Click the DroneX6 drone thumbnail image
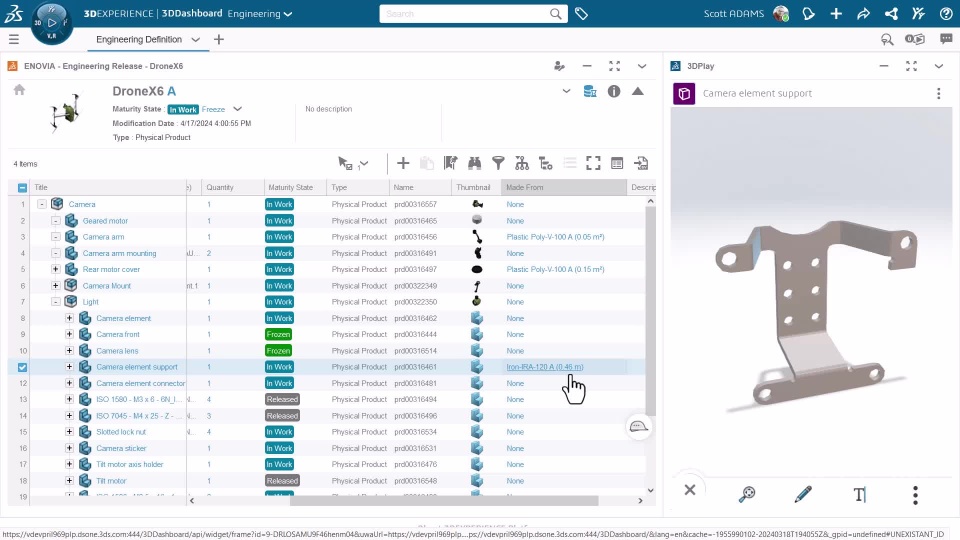This screenshot has width=960, height=540. (x=66, y=113)
